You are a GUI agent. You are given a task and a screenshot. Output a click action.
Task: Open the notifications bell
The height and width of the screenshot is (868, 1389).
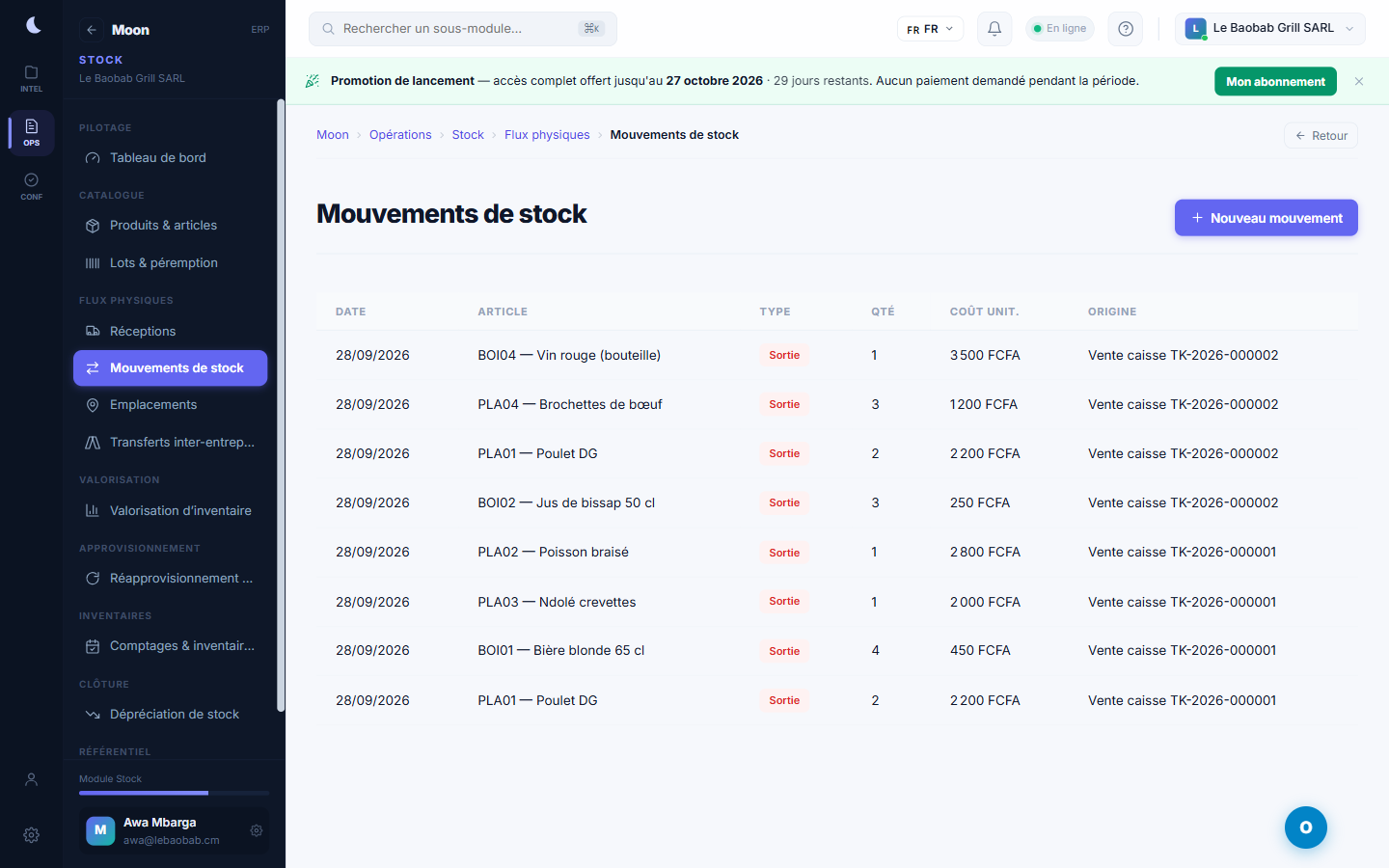[994, 29]
